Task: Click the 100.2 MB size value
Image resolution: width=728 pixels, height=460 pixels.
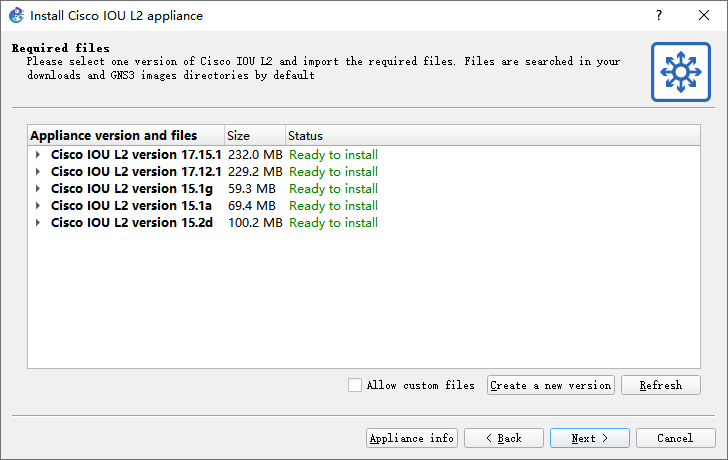Action: (255, 223)
